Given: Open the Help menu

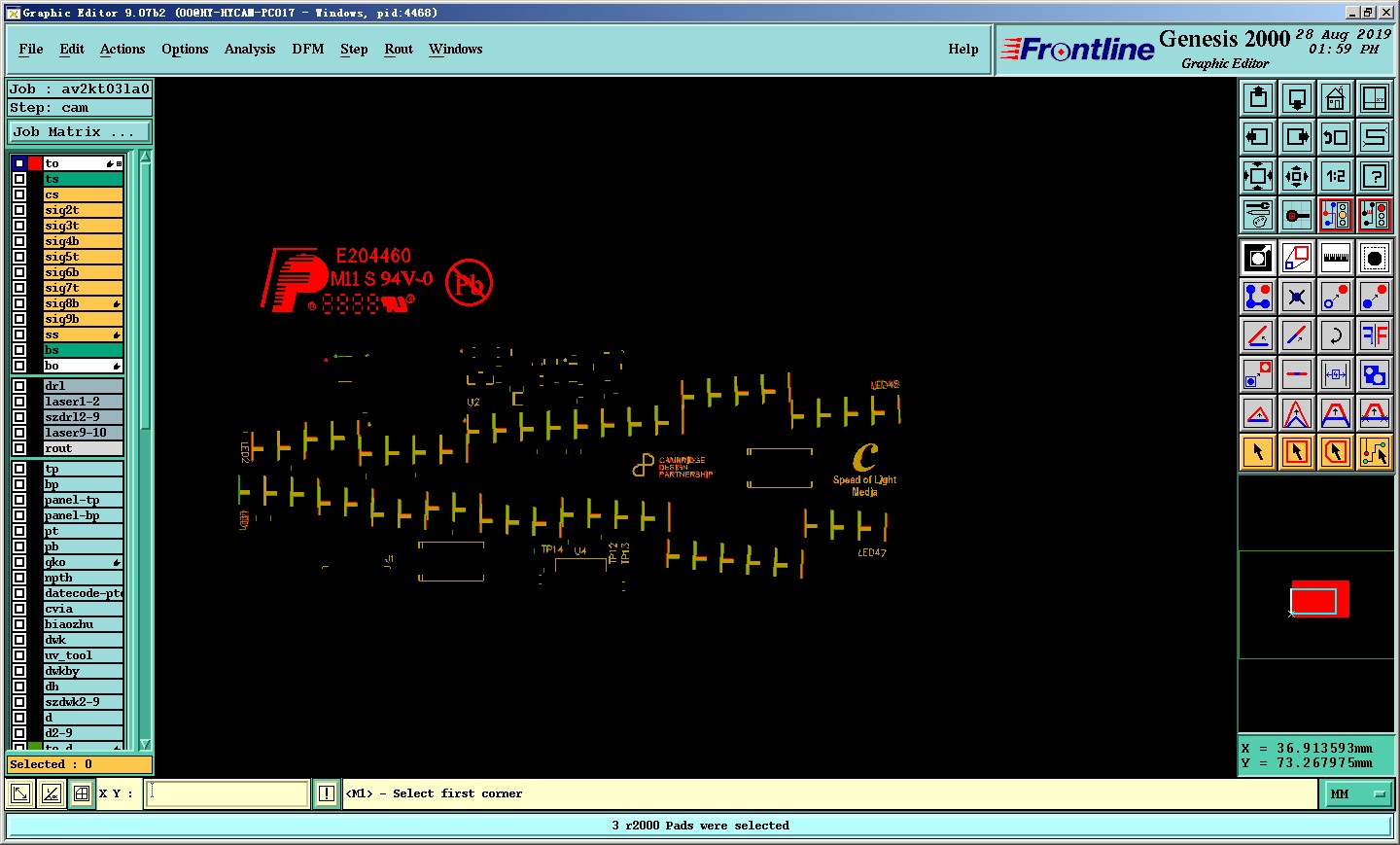Looking at the screenshot, I should tap(963, 49).
